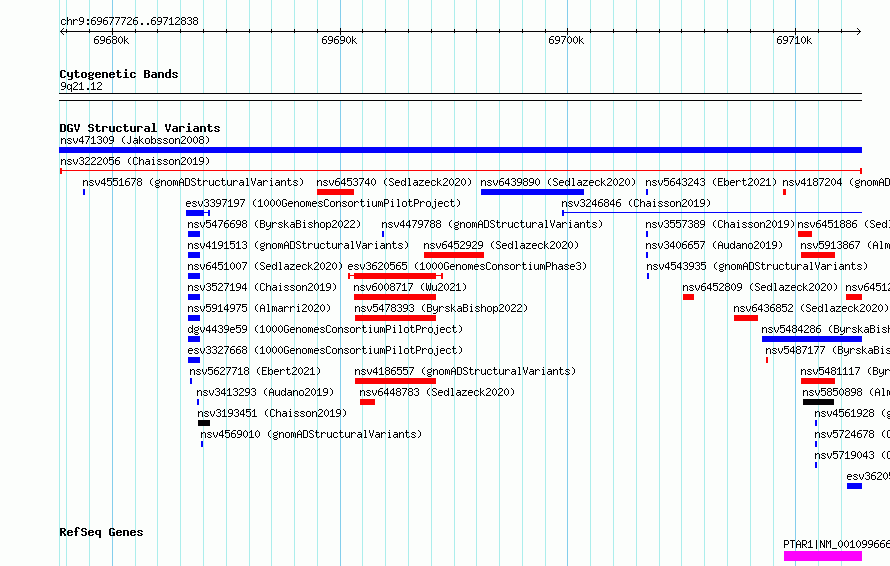Click esv3327668 1000Genomes Pilot label
890x566 pixels.
click(x=325, y=350)
